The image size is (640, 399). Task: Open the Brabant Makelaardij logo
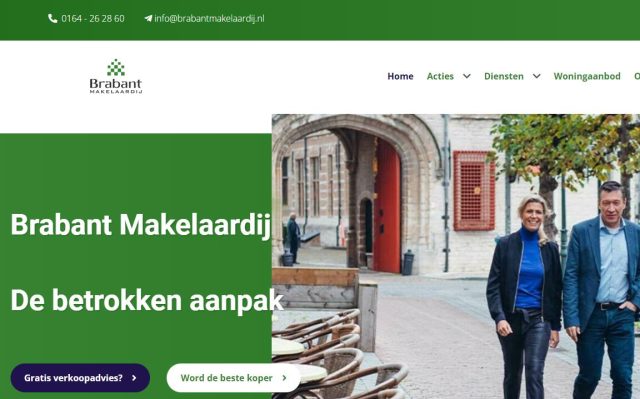click(x=116, y=76)
